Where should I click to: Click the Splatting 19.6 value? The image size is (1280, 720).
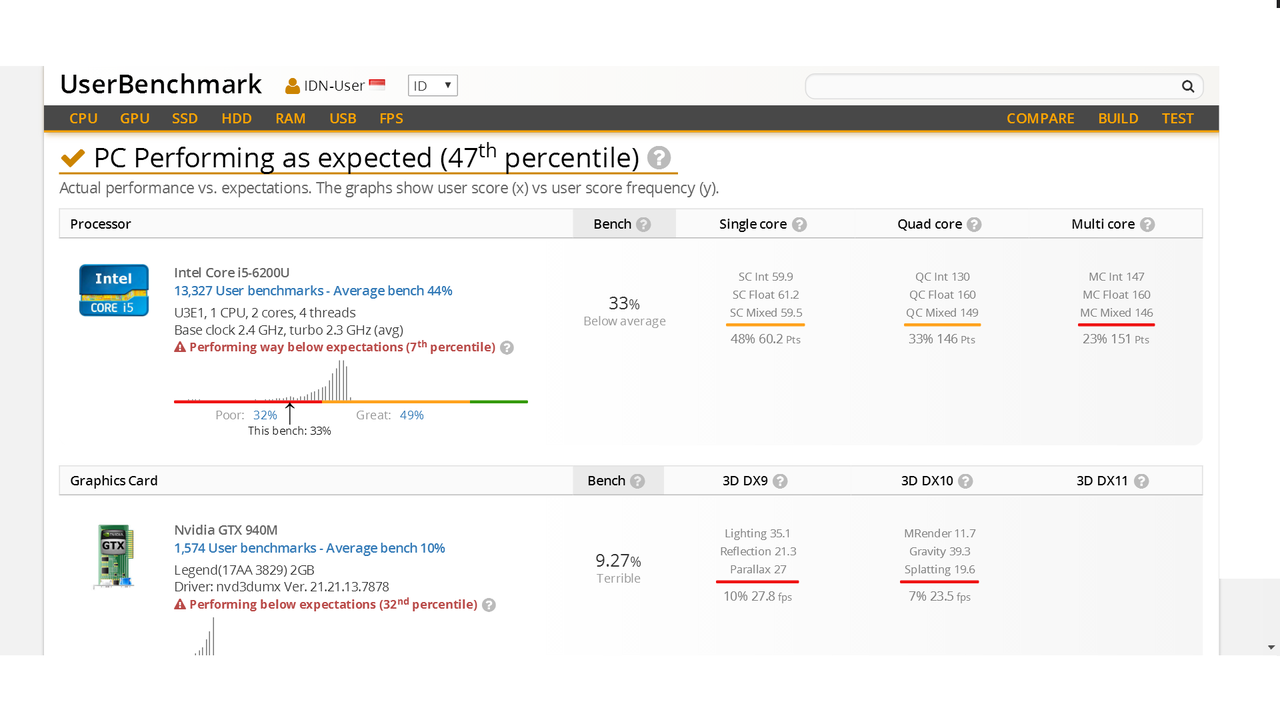click(940, 570)
